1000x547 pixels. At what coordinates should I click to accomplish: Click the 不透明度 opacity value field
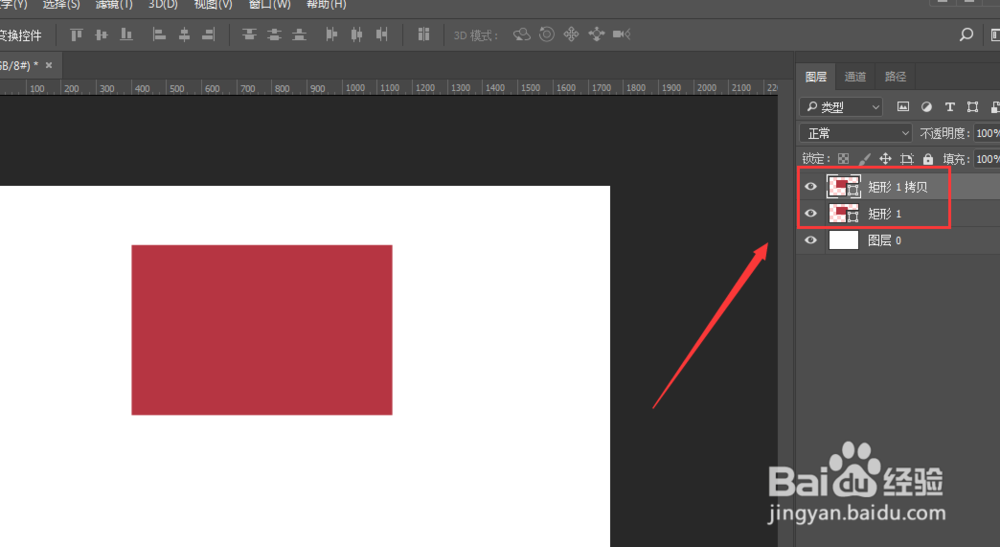[x=987, y=133]
